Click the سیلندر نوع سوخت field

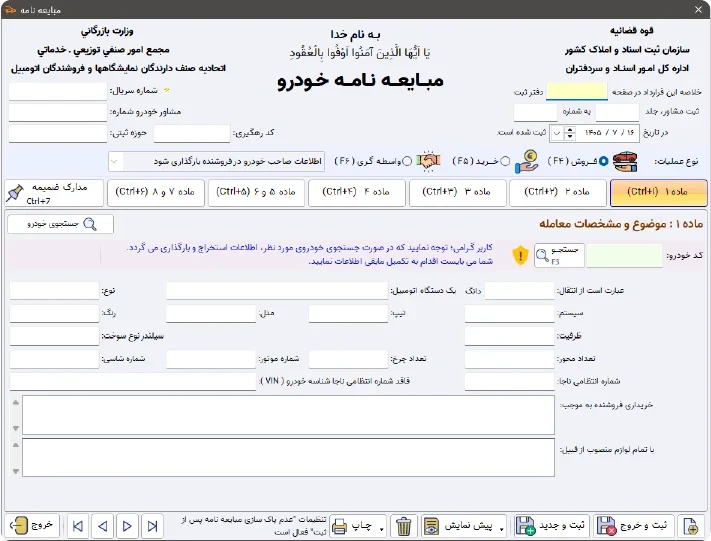pos(54,336)
